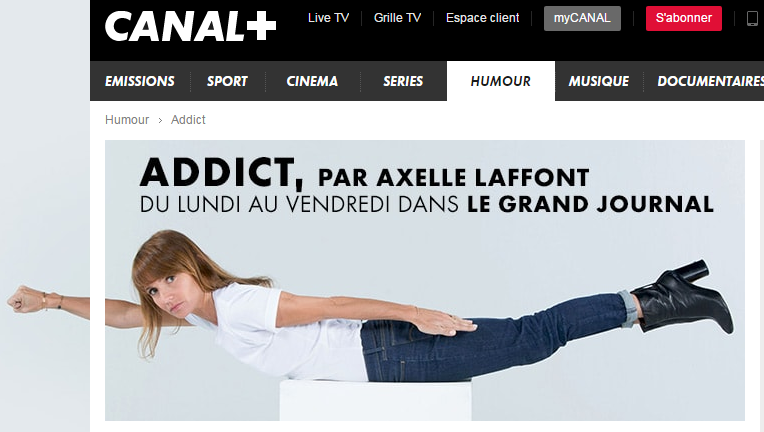Select the active HUMOUR tab
The height and width of the screenshot is (432, 764).
click(500, 81)
